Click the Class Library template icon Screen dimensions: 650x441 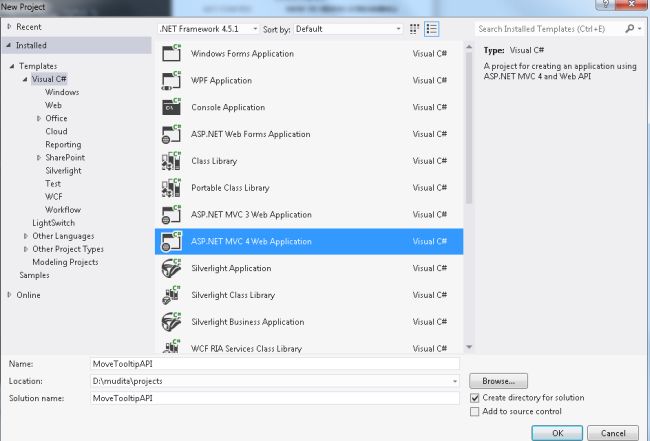click(171, 161)
